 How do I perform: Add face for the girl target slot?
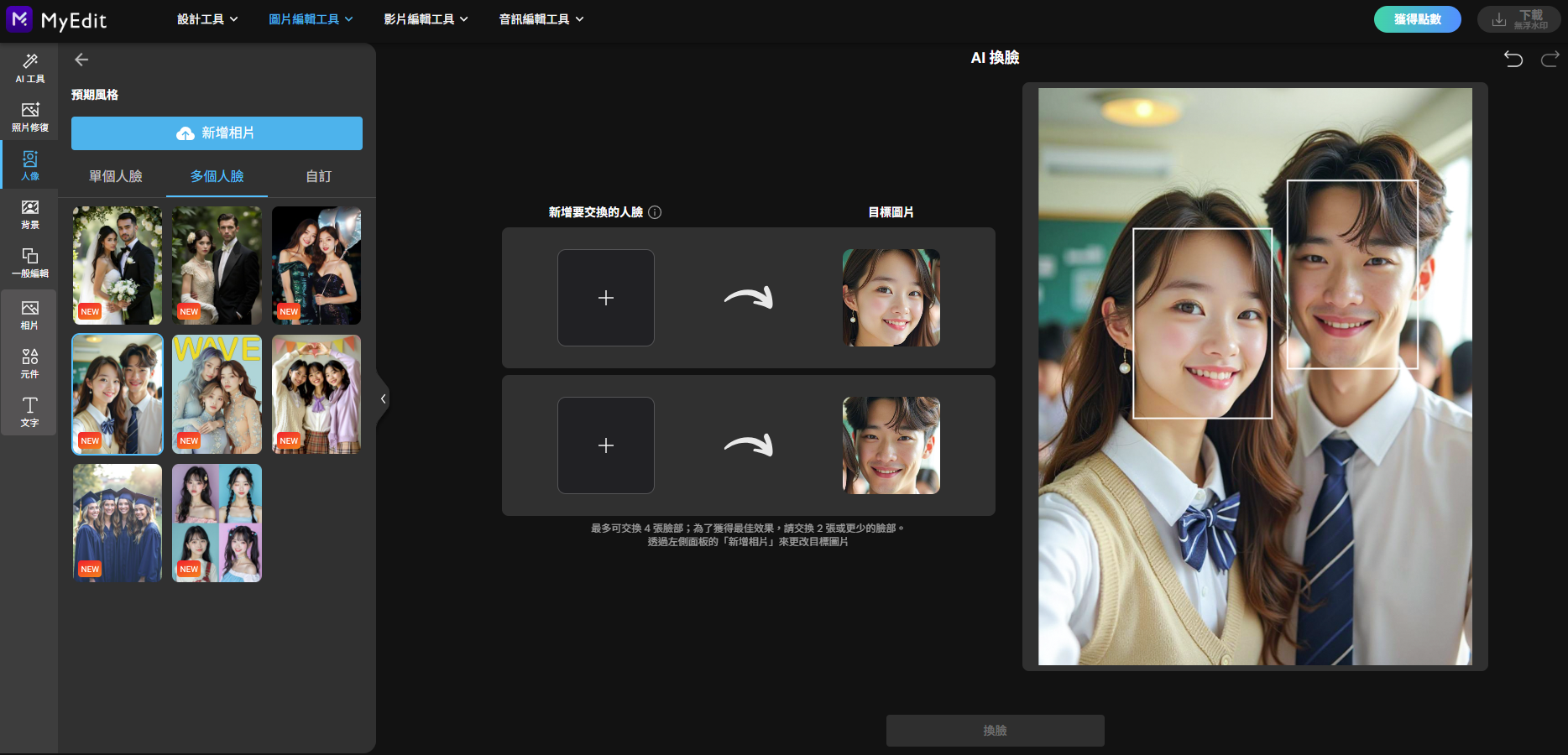pos(606,298)
